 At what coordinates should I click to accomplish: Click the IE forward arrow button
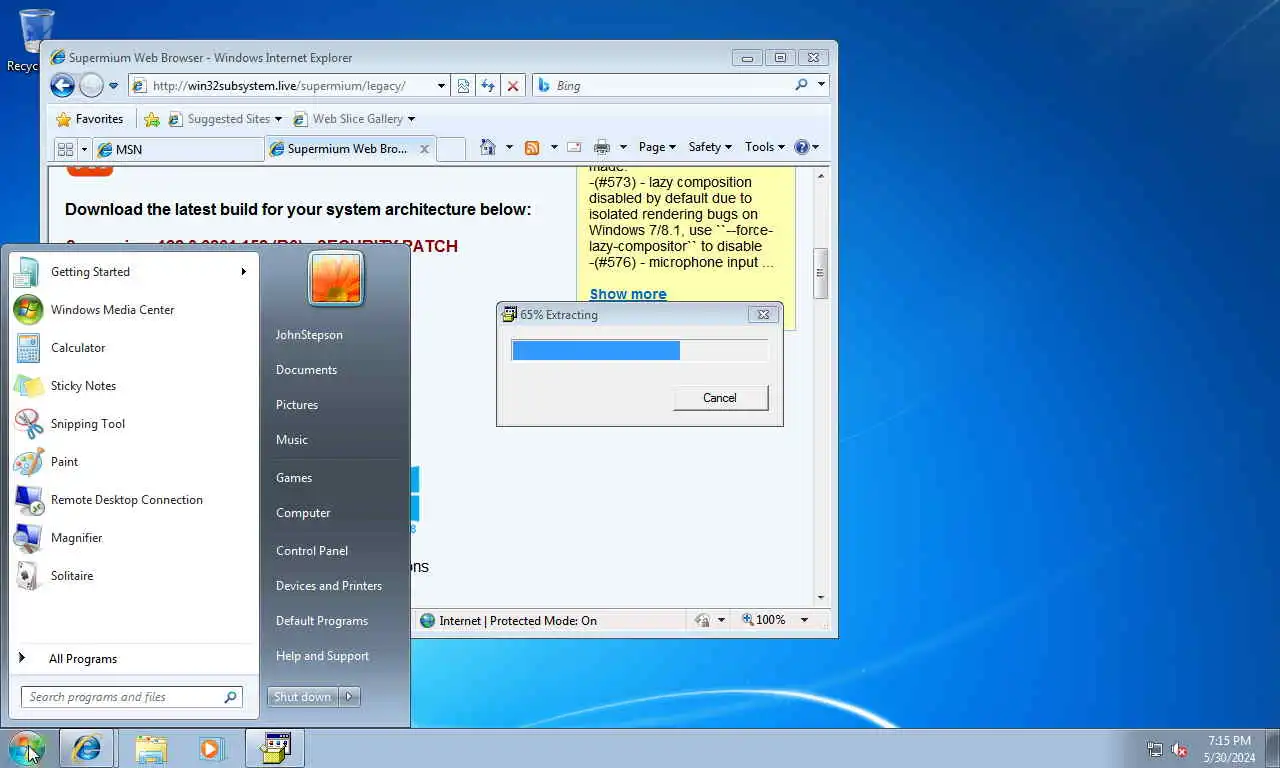click(x=91, y=86)
